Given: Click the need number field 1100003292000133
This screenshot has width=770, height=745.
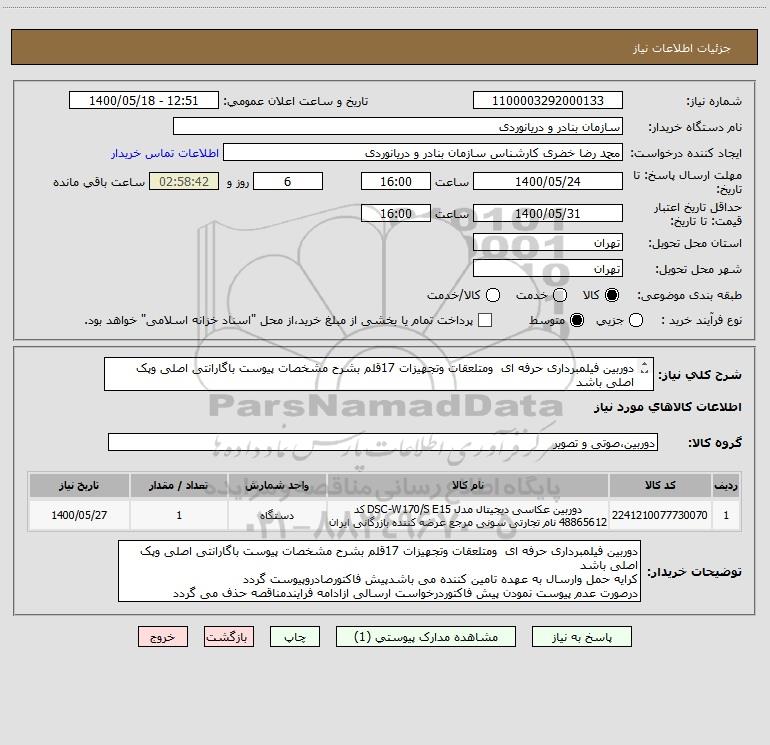Looking at the screenshot, I should click(548, 100).
